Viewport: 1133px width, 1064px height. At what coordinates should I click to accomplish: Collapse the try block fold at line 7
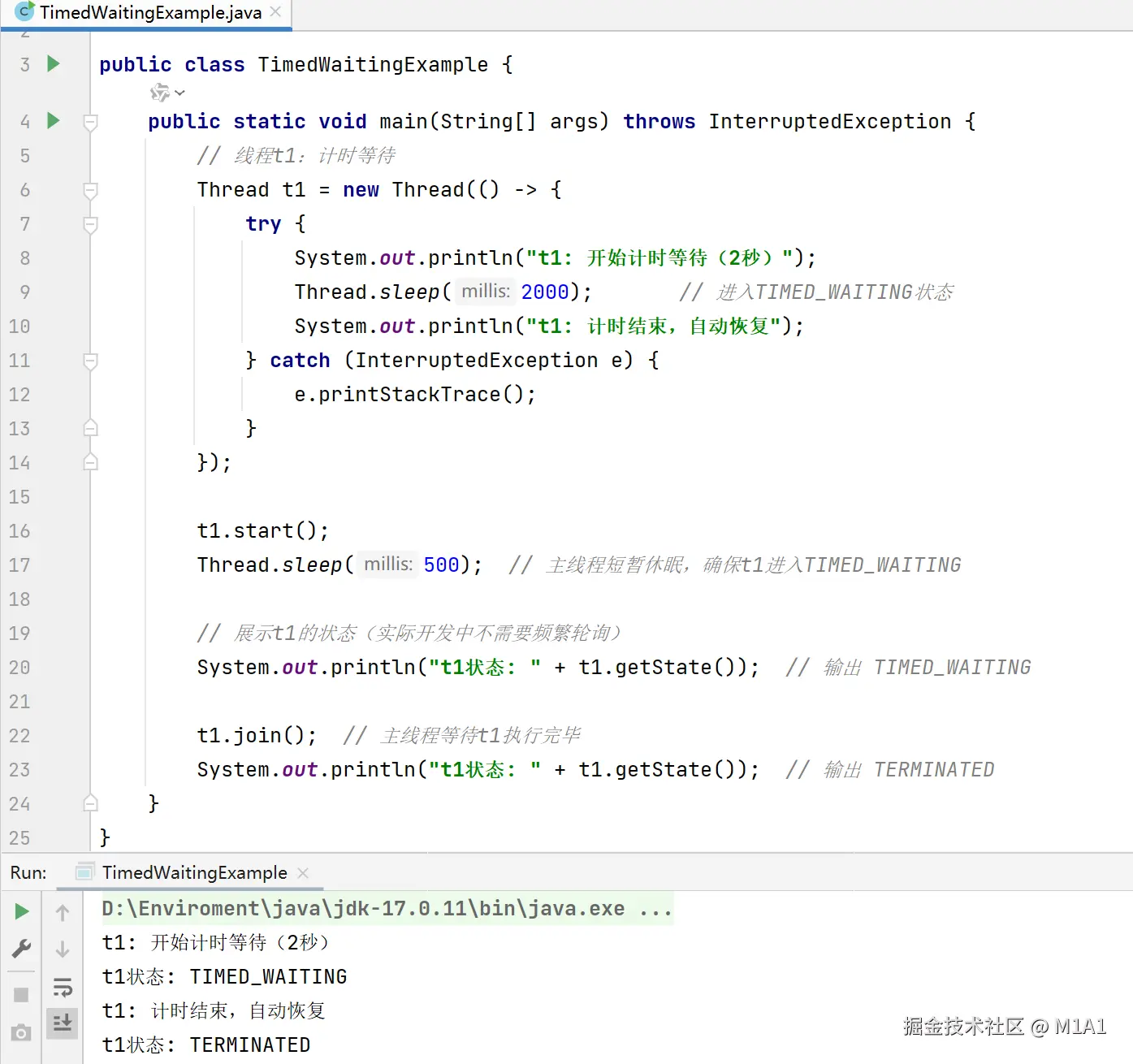91,224
